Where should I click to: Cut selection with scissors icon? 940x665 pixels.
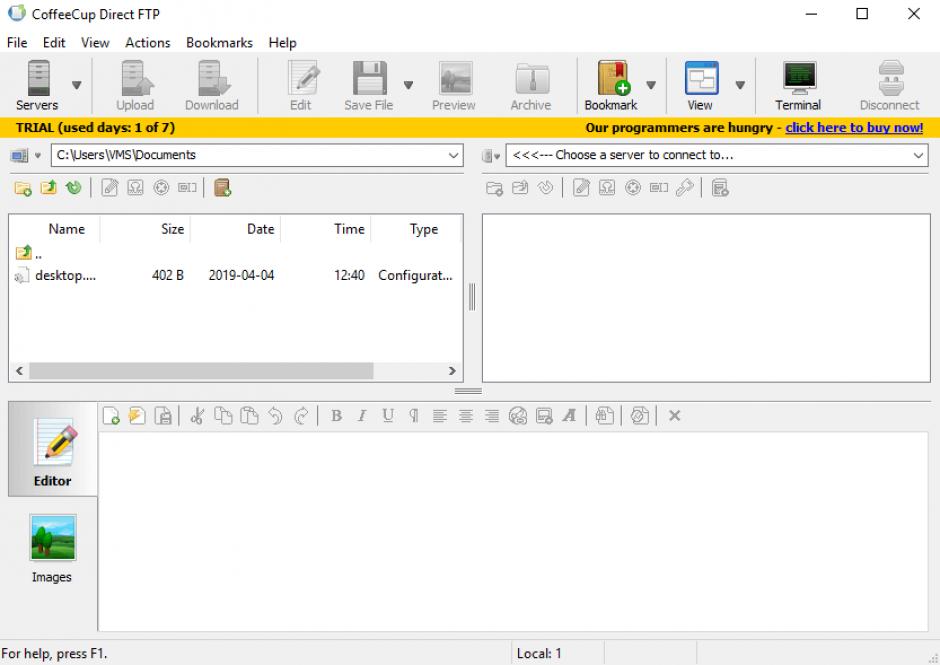click(197, 416)
